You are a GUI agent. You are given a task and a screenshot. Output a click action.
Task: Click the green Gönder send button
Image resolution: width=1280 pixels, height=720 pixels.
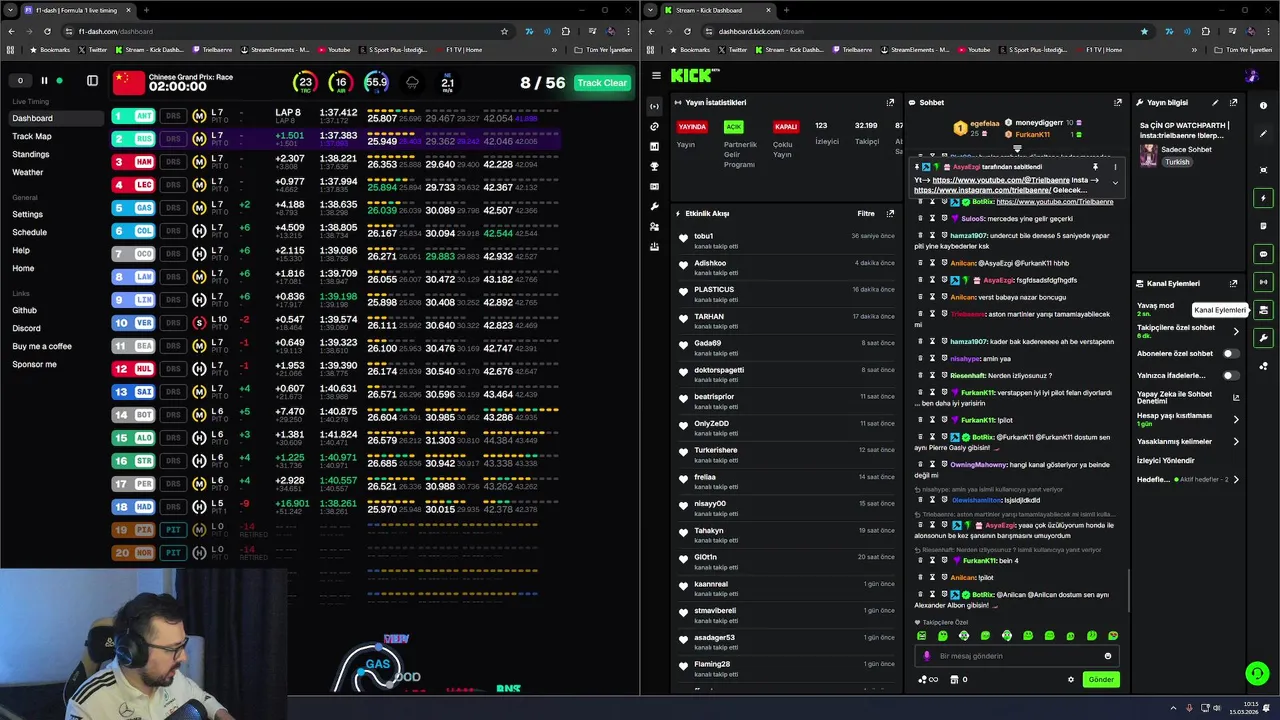point(1101,679)
